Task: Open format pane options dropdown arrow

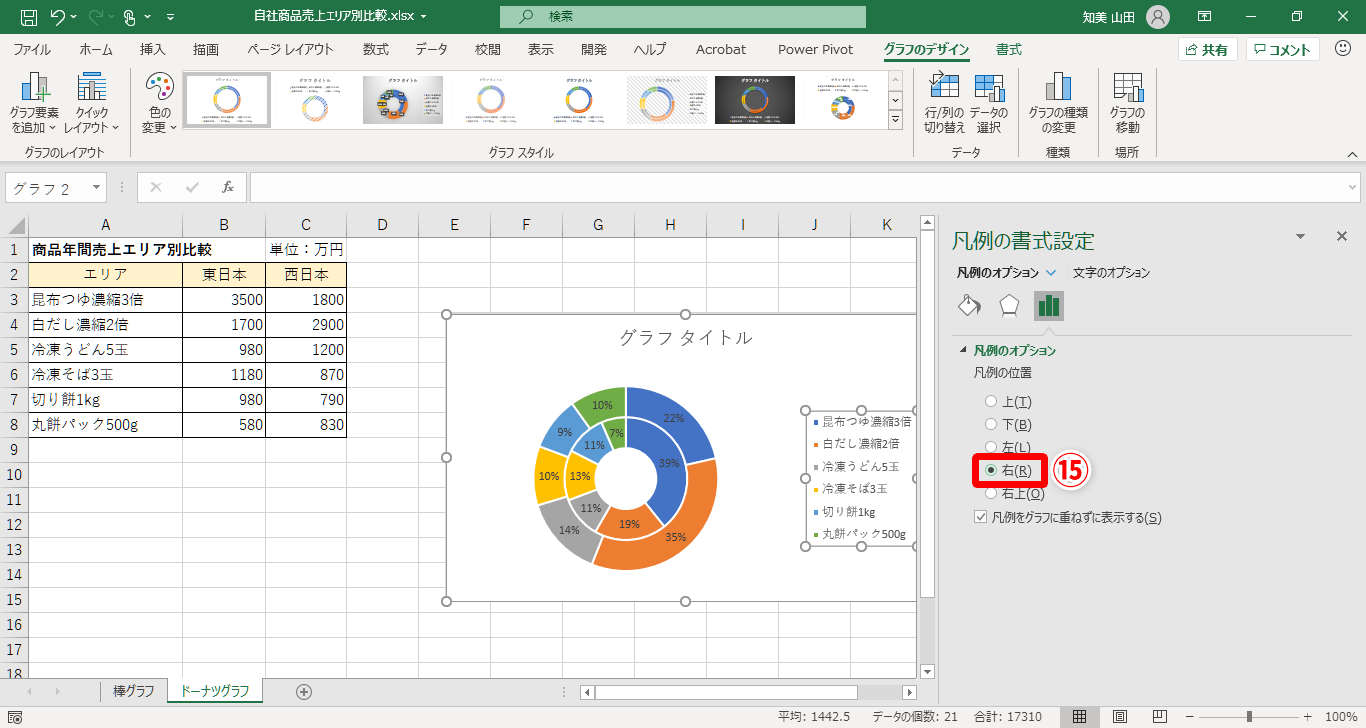Action: click(1301, 236)
